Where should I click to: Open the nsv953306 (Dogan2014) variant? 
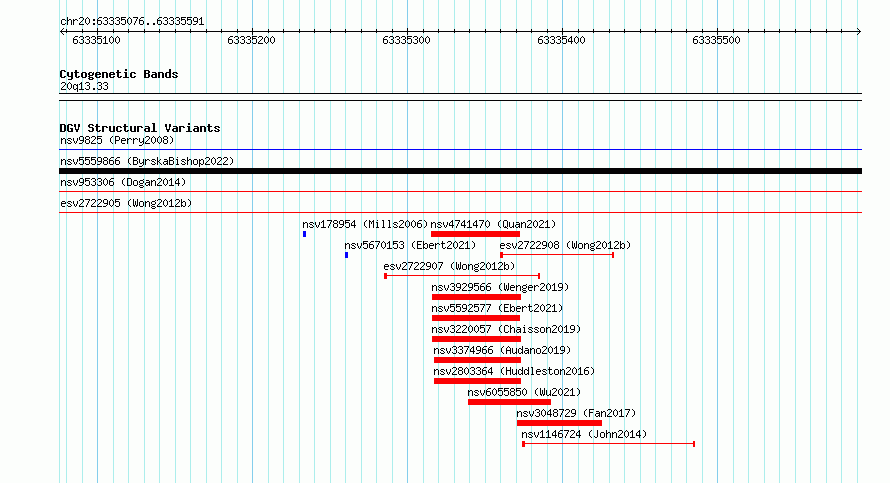(123, 182)
